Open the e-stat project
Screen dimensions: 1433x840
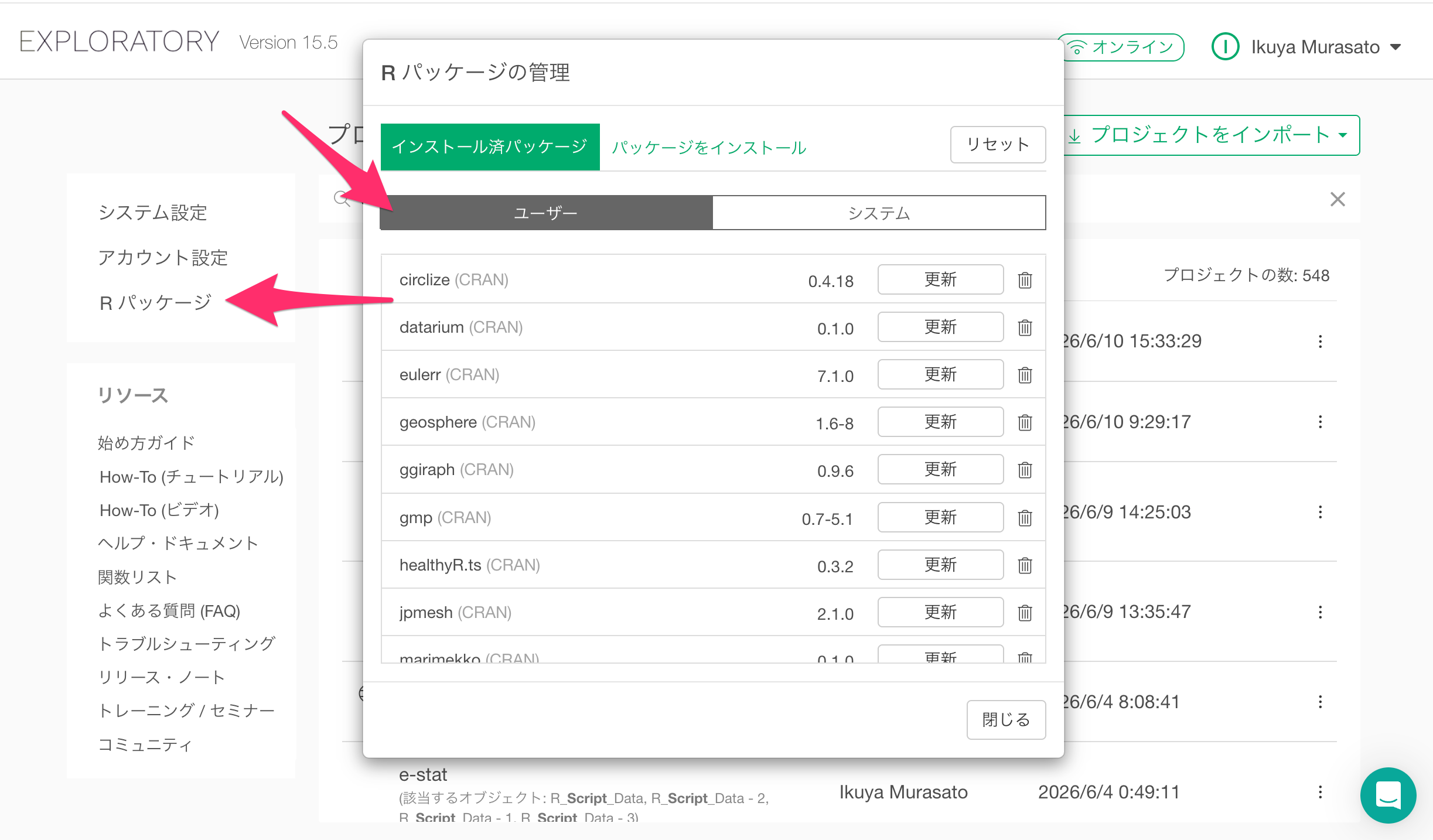423,775
